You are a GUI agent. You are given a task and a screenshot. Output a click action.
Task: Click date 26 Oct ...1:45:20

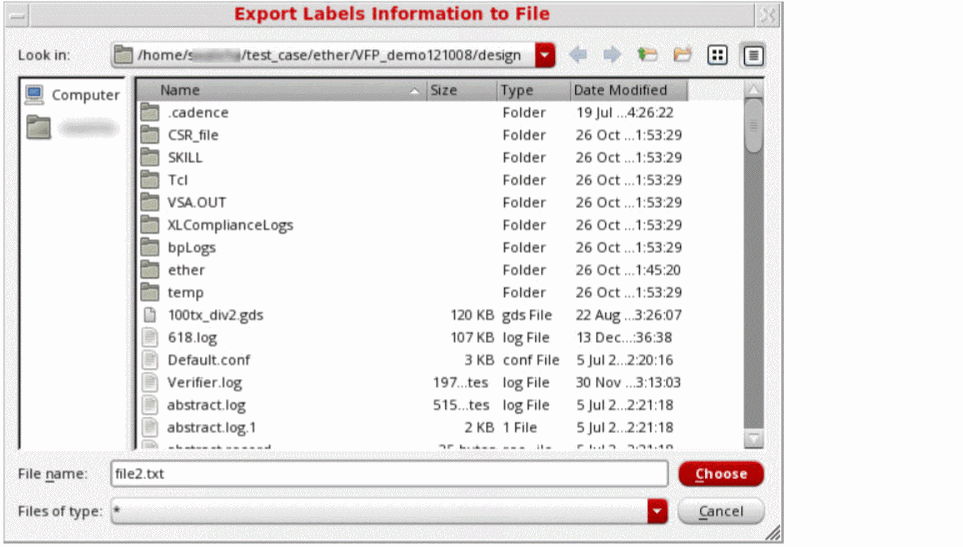click(x=628, y=270)
